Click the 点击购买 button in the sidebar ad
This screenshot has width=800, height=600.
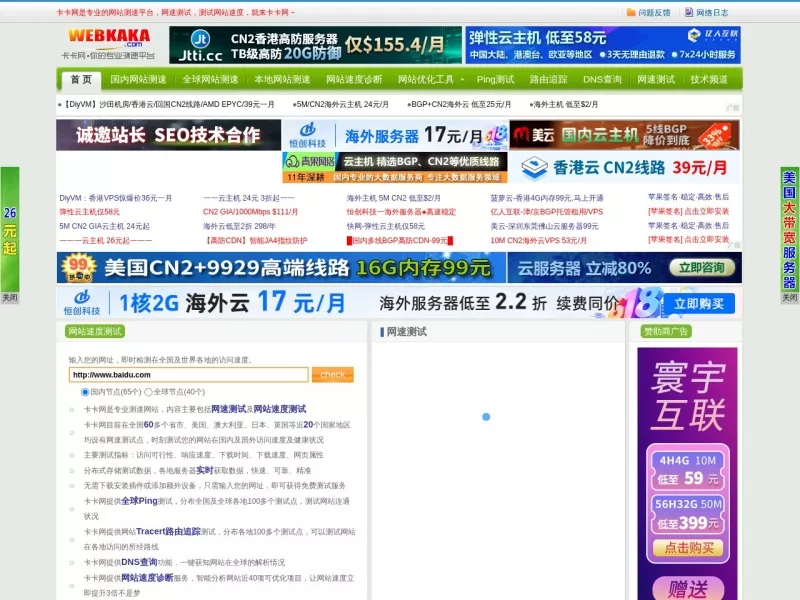click(688, 548)
